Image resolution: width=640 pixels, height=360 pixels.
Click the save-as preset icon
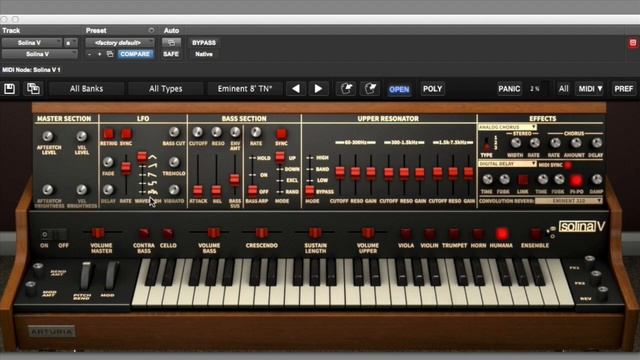click(x=33, y=89)
